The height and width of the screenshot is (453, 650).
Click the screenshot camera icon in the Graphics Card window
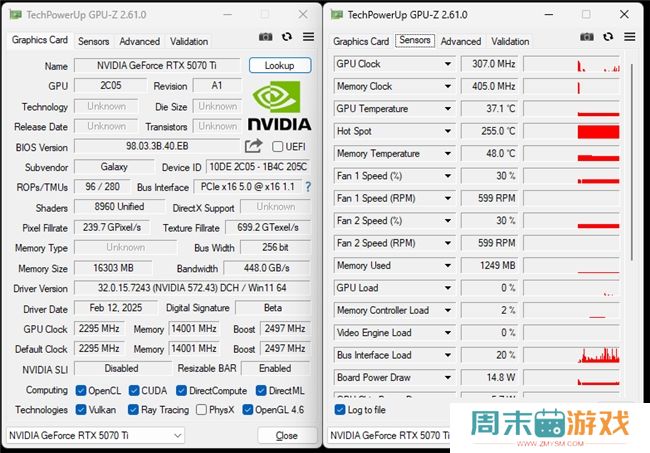pyautogui.click(x=265, y=37)
